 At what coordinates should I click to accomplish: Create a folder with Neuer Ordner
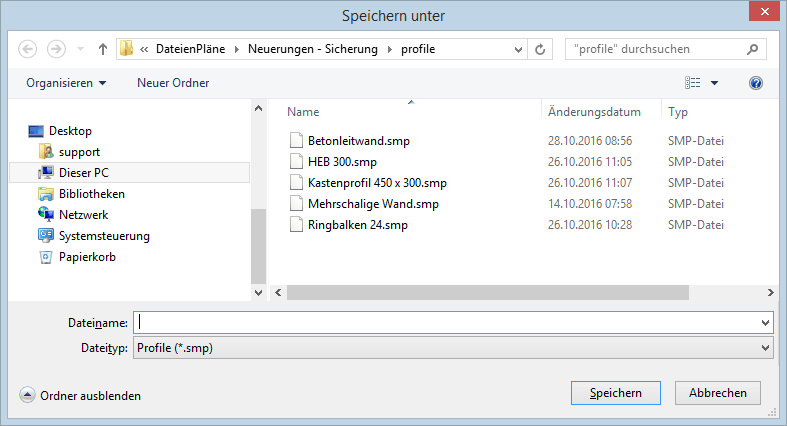(173, 83)
